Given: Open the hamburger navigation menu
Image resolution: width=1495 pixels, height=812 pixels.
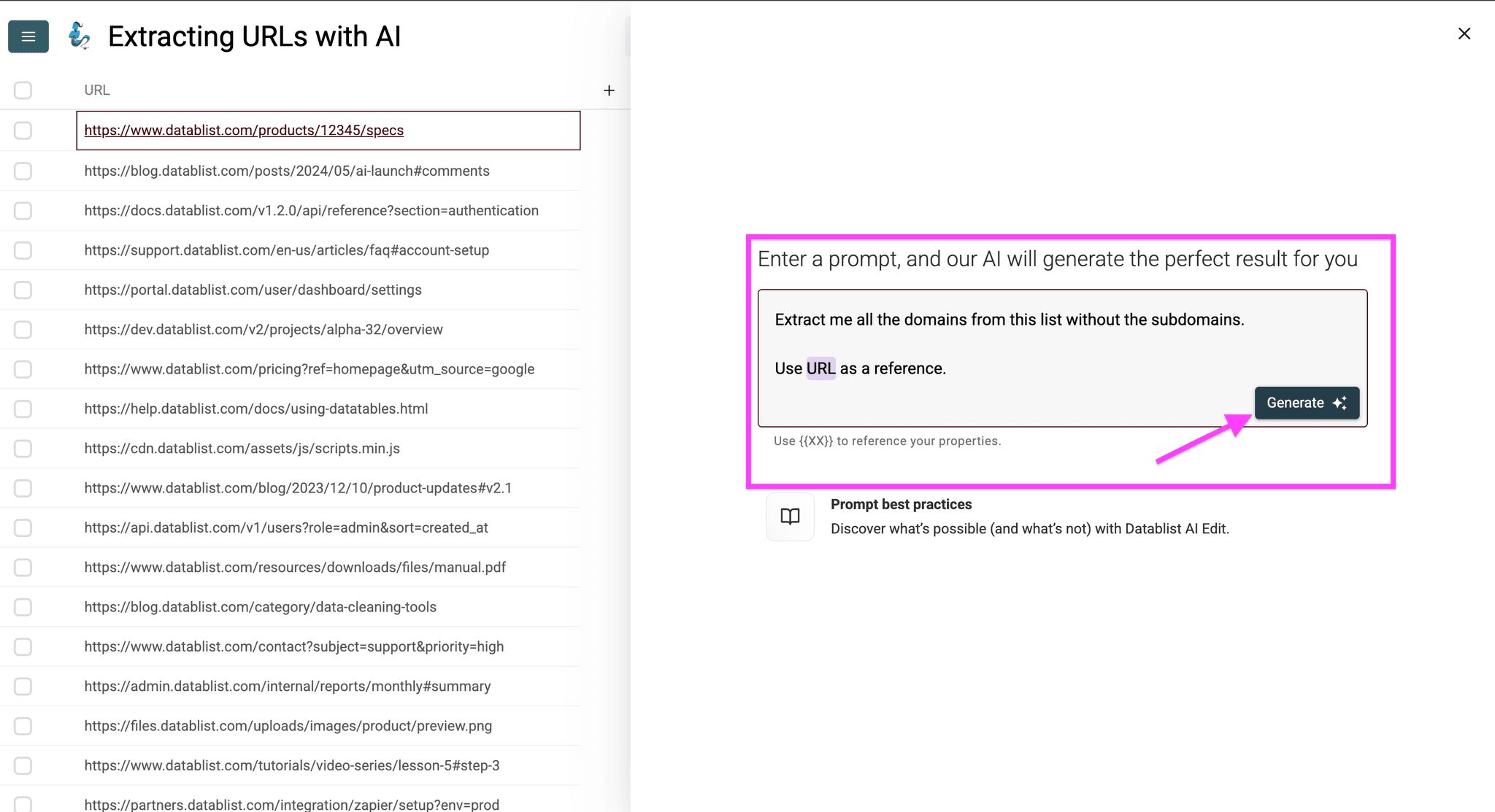Looking at the screenshot, I should tap(28, 36).
